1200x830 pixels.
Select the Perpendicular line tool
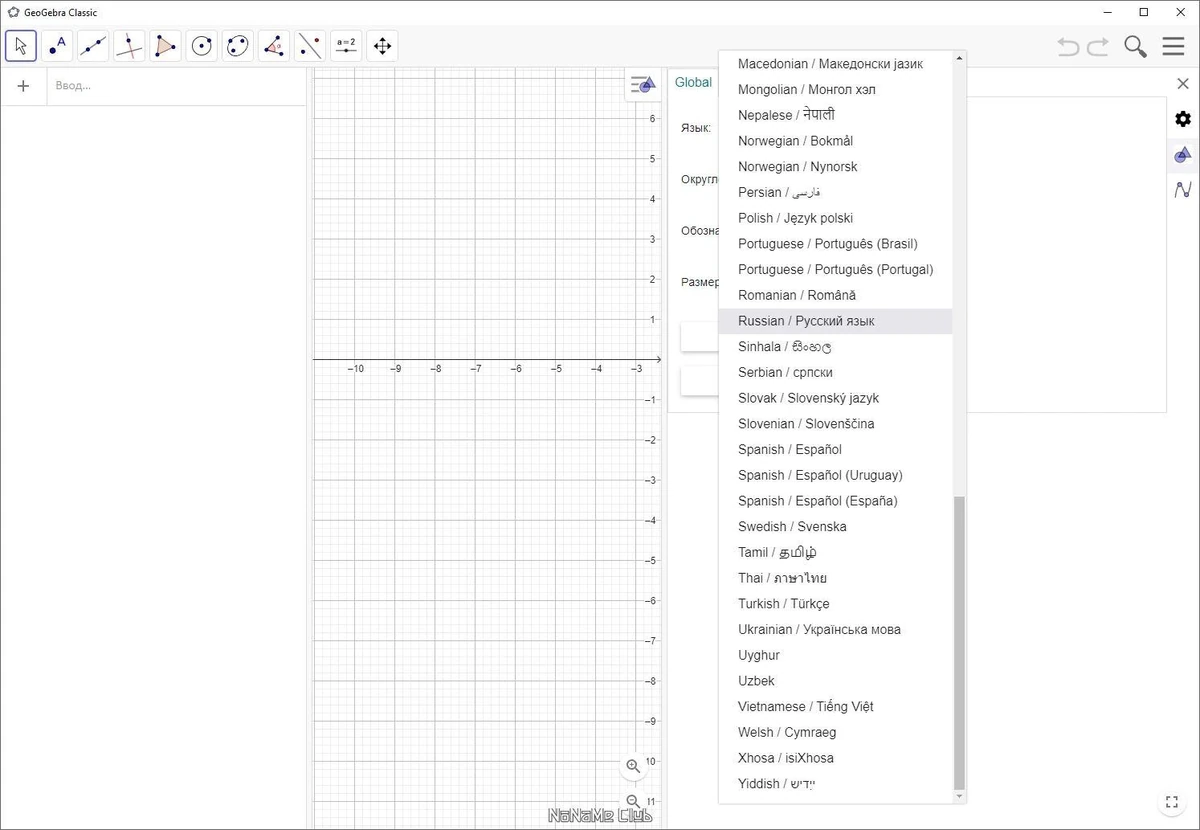pyautogui.click(x=129, y=46)
